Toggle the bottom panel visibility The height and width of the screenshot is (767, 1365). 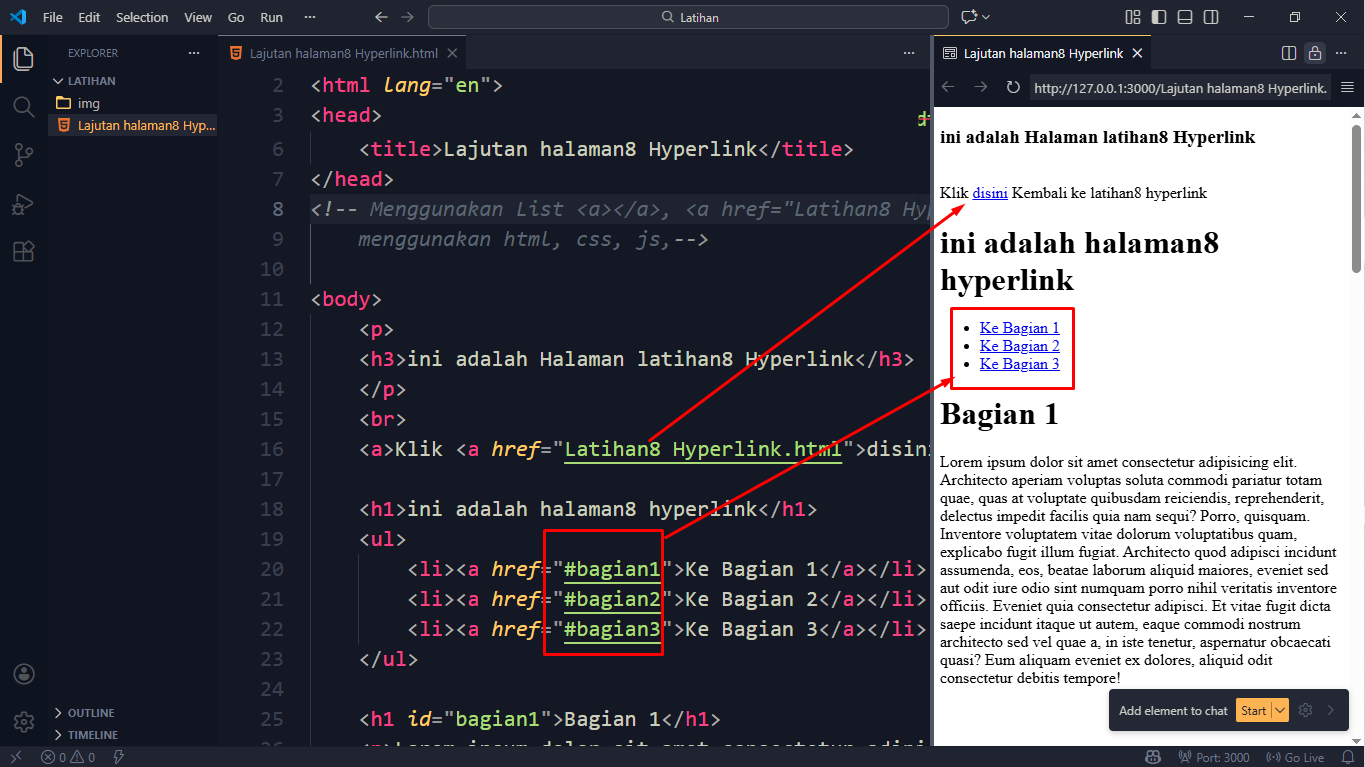pos(1184,17)
